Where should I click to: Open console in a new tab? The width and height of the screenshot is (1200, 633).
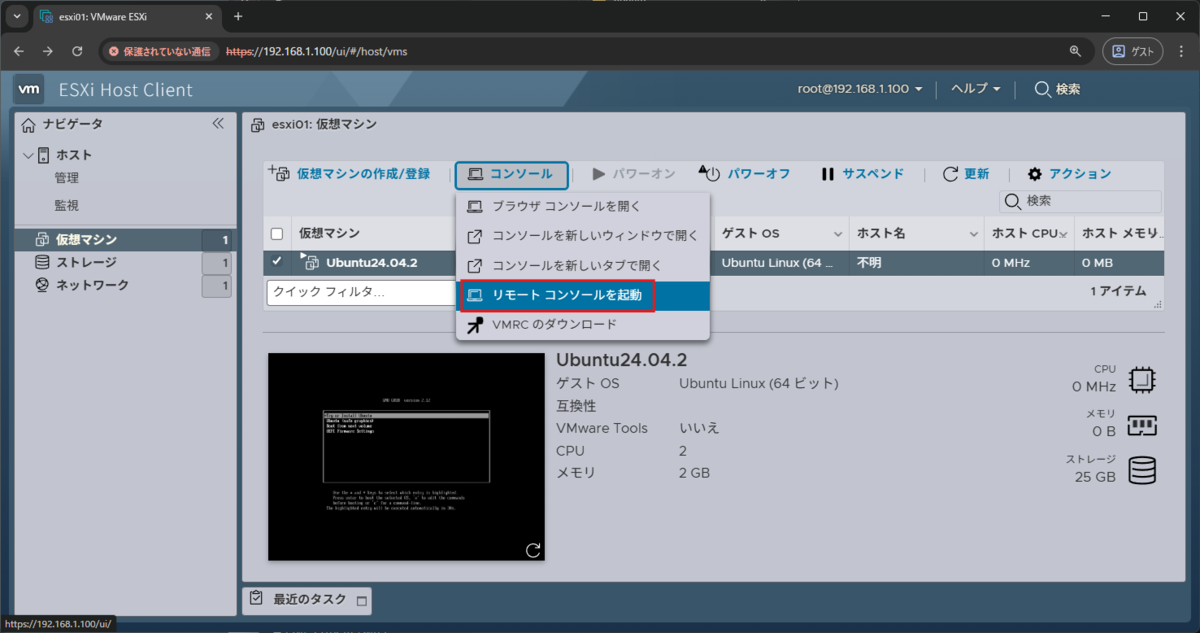[583, 266]
